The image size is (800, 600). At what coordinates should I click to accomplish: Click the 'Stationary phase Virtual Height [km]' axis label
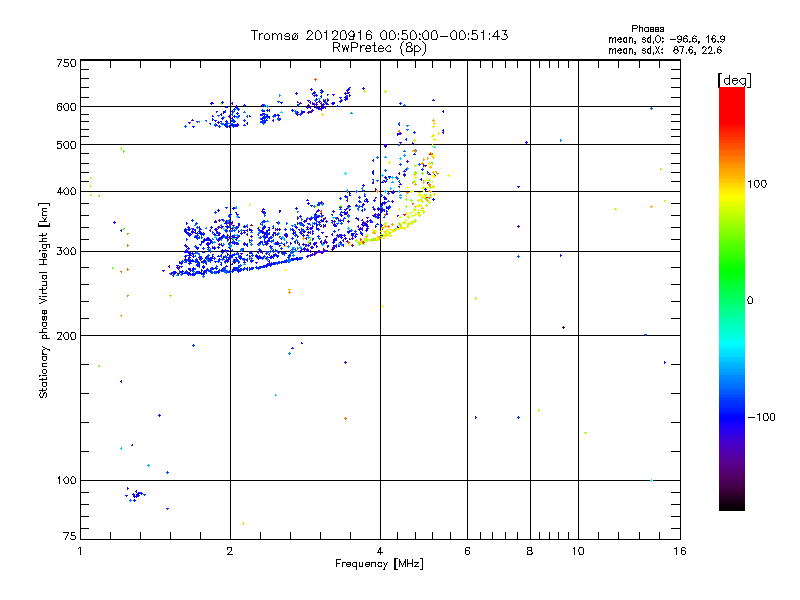[x=44, y=300]
